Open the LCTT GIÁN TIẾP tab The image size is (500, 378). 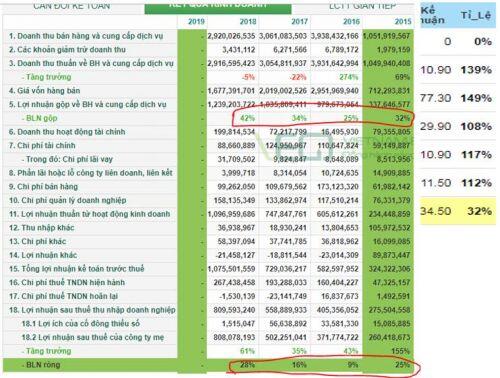[x=362, y=6]
